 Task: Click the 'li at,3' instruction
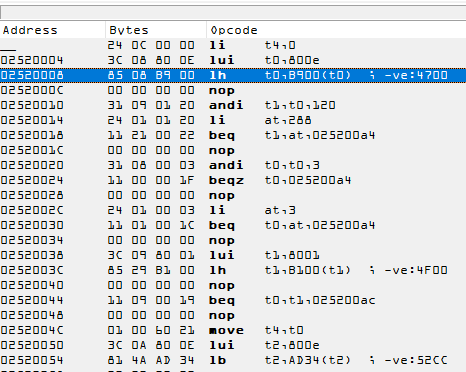coord(252,210)
